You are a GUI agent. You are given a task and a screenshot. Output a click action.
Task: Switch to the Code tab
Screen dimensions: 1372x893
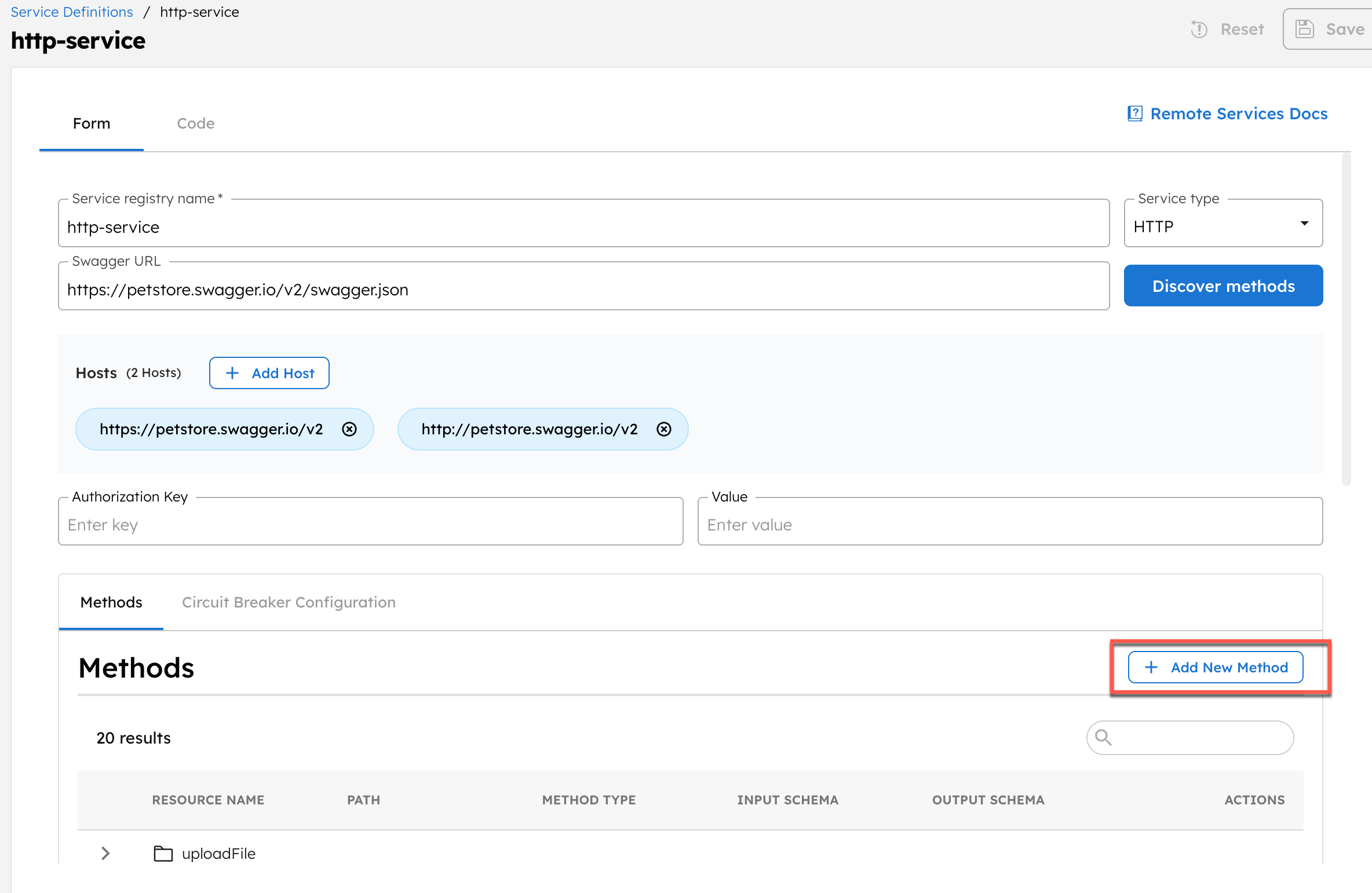click(195, 123)
